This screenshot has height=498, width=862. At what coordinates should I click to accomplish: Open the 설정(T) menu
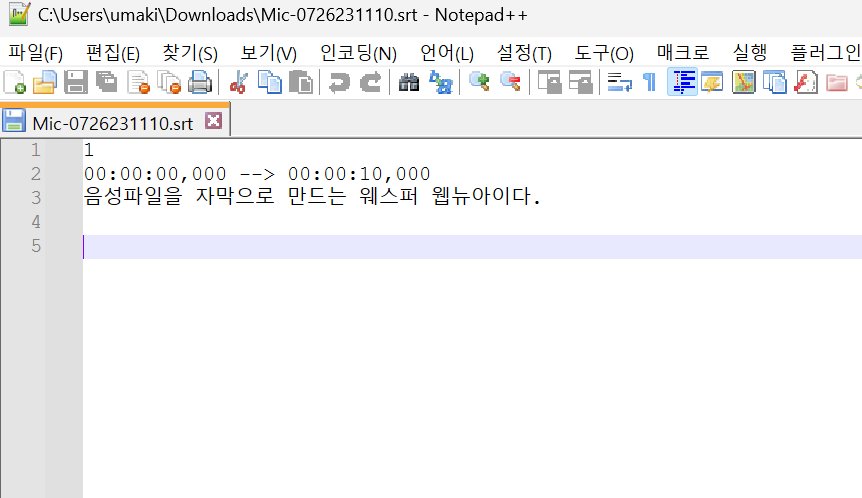pyautogui.click(x=524, y=53)
